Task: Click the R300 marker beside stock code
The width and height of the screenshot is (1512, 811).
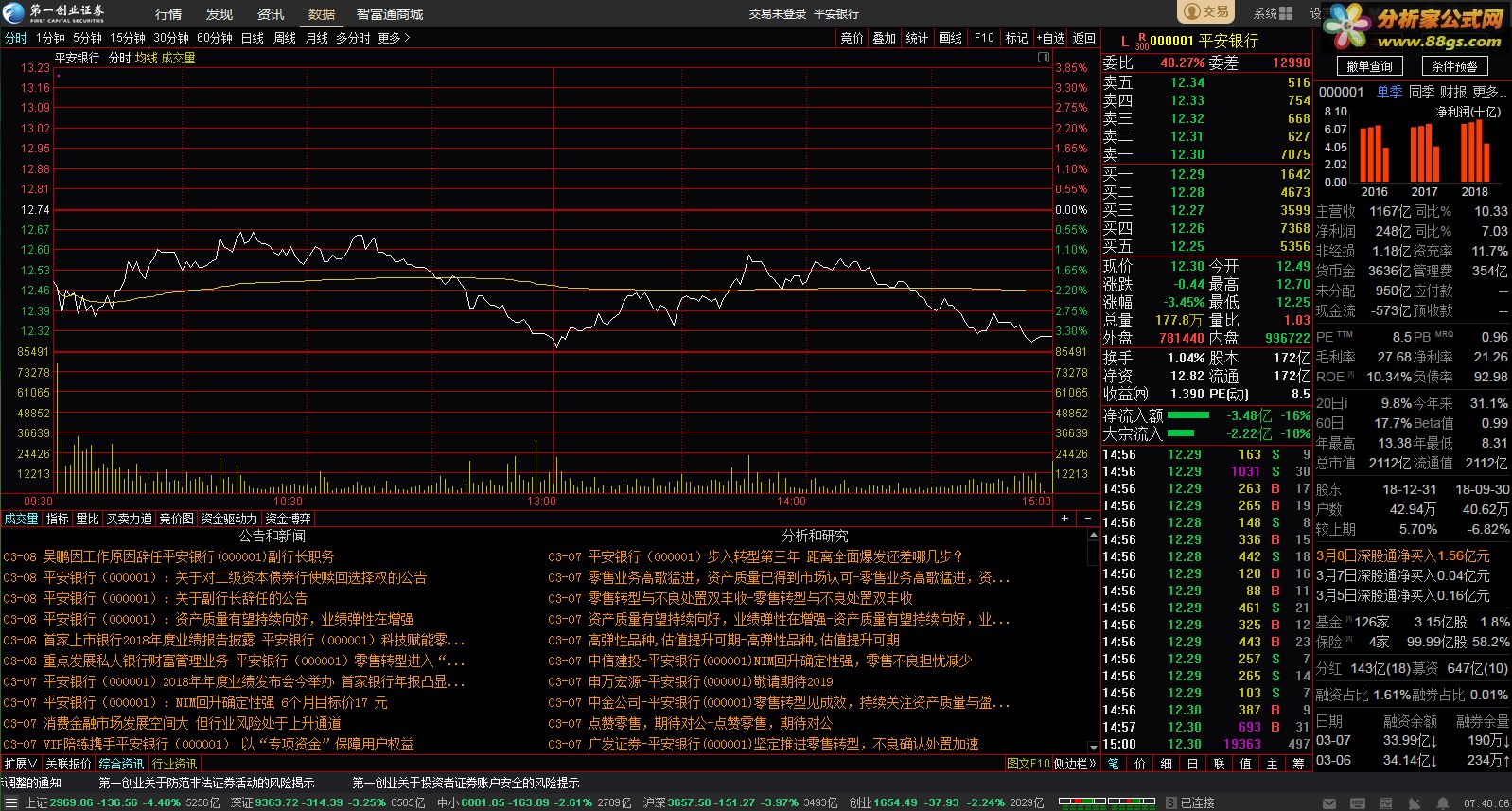Action: pyautogui.click(x=1141, y=42)
